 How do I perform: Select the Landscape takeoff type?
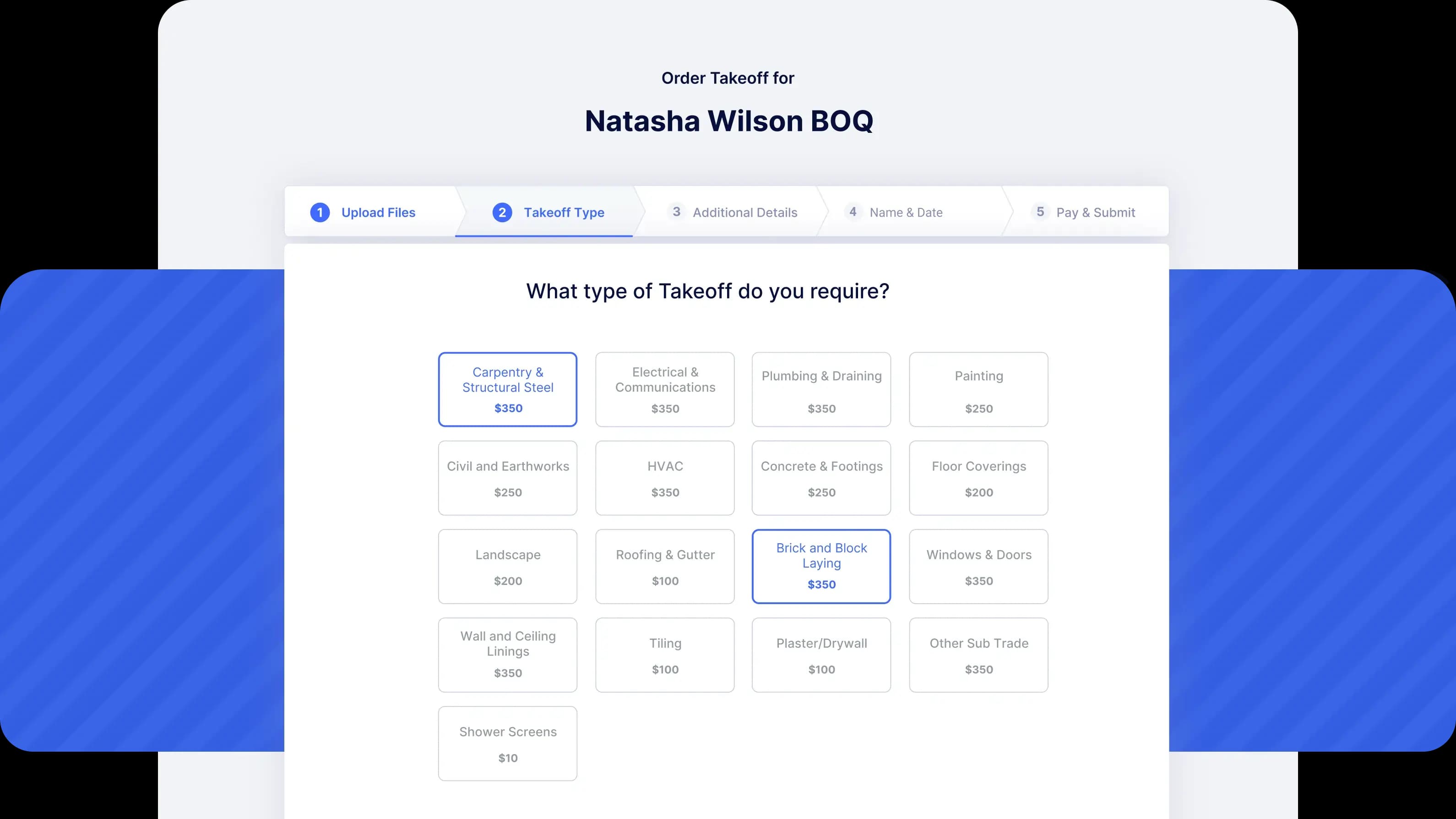point(508,566)
